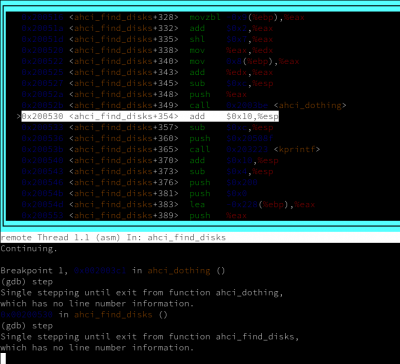Click the last push %eax line at +389
Viewport: 400px width, 364px height.
pyautogui.click(x=134, y=215)
